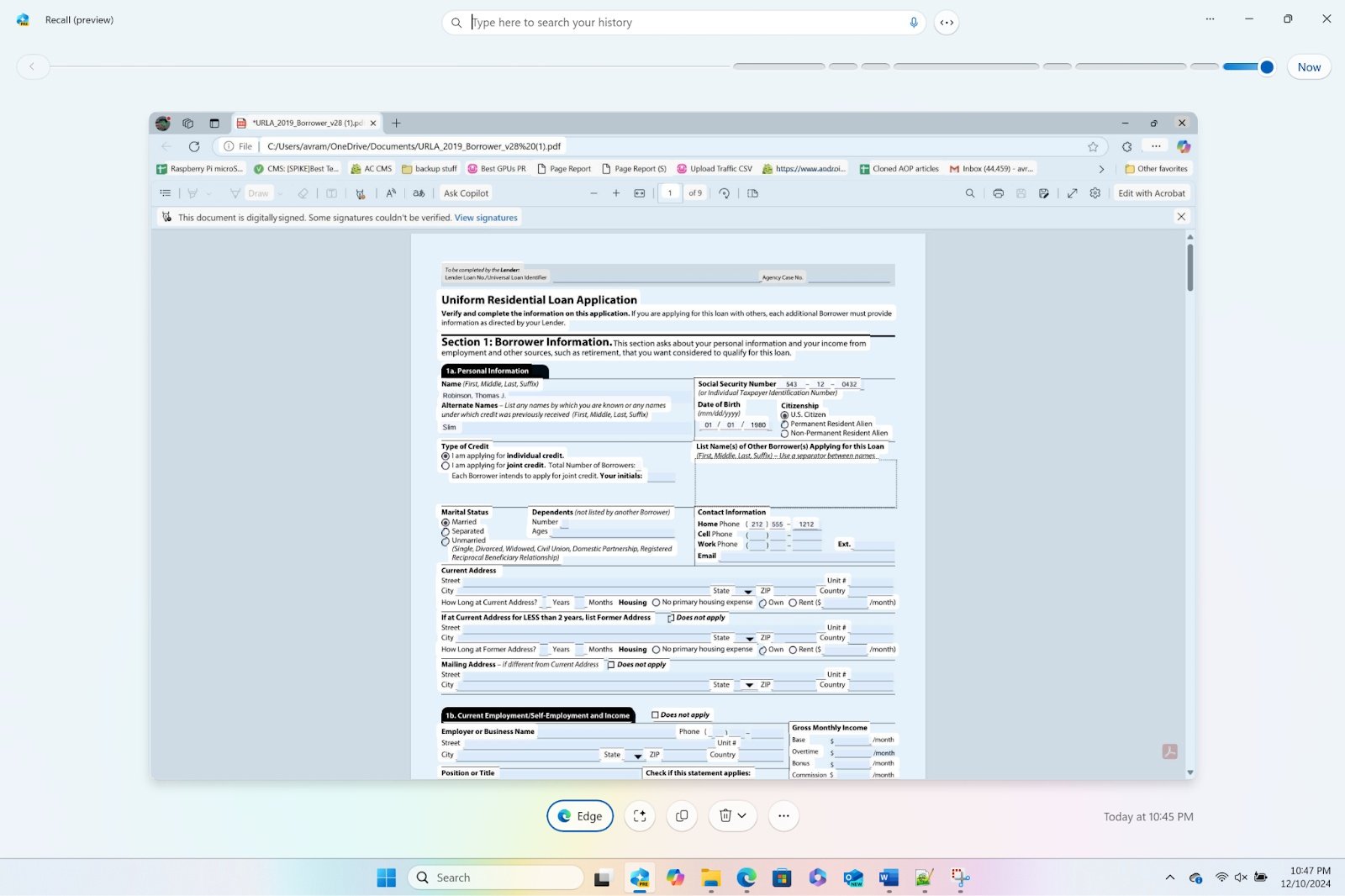Select joint credit radio button
This screenshot has width=1345, height=896.
446,466
